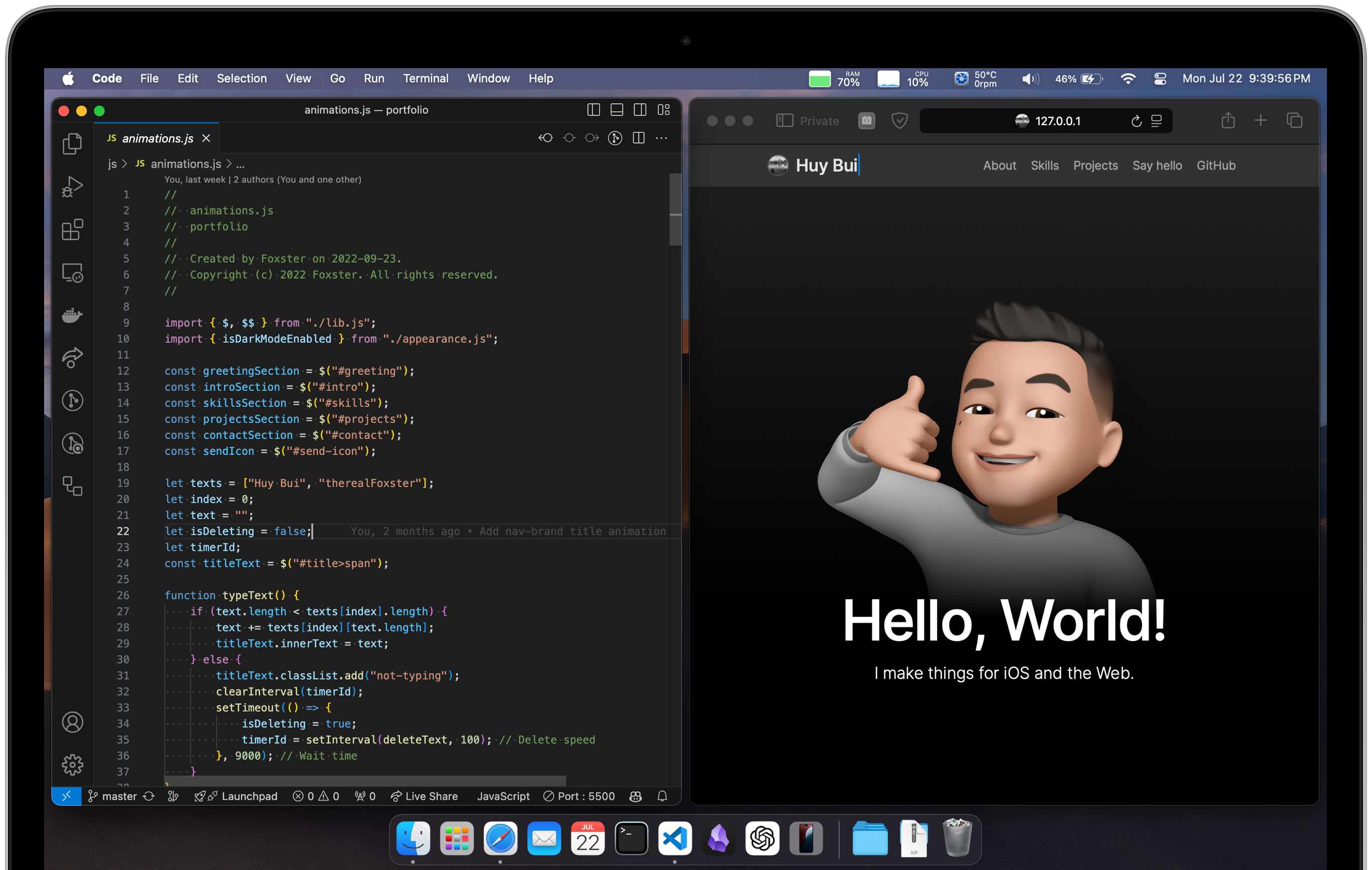Screen dimensions: 1372x870
Task: Open the master branch picker in the status bar
Action: pos(113,796)
